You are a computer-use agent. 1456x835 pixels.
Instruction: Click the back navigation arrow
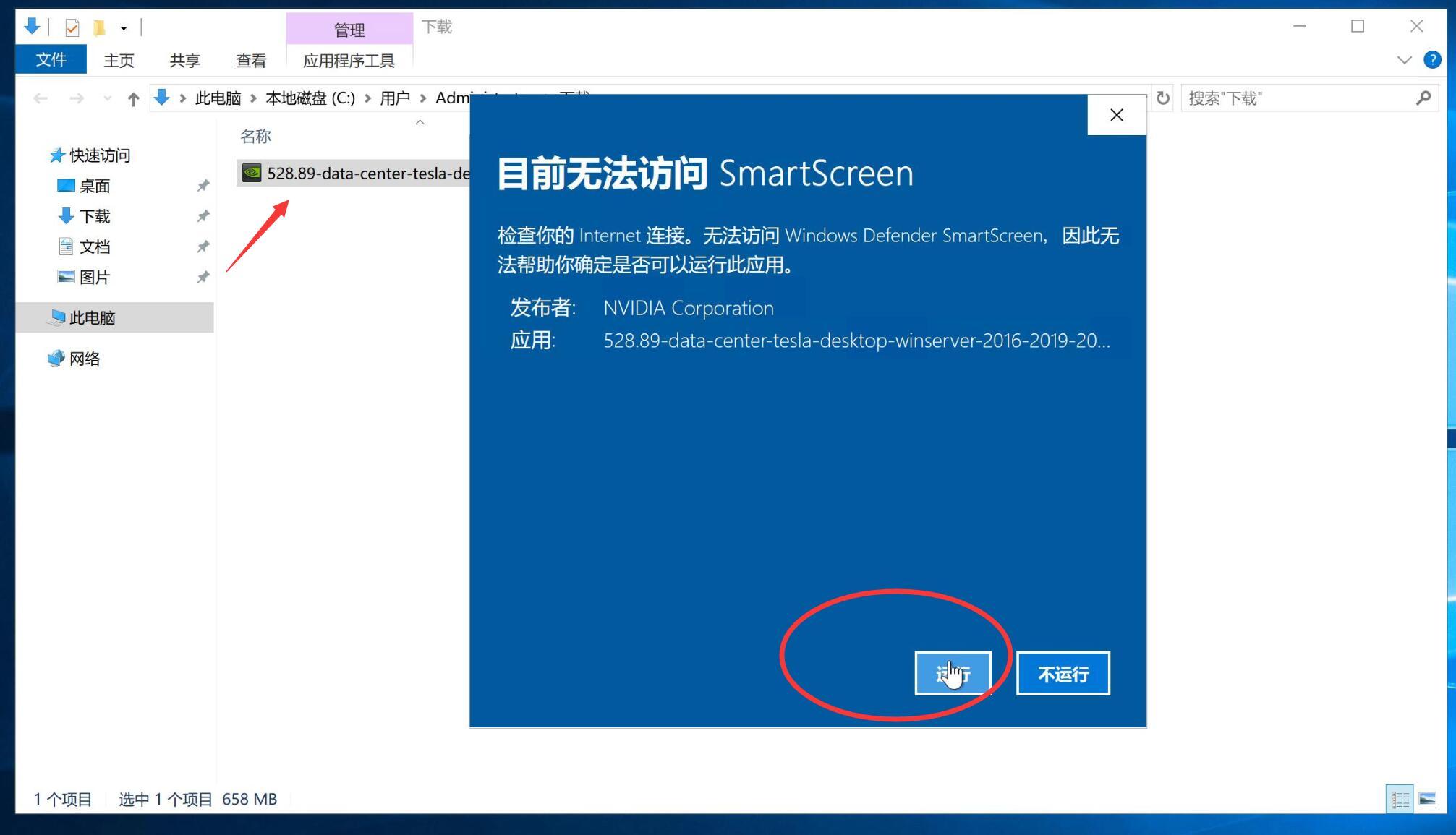[x=41, y=98]
